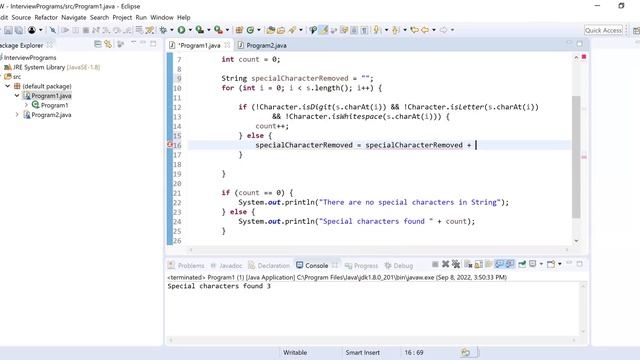This screenshot has width=640, height=360.
Task: Open the Back history dropdown arrow
Action: 434,30
